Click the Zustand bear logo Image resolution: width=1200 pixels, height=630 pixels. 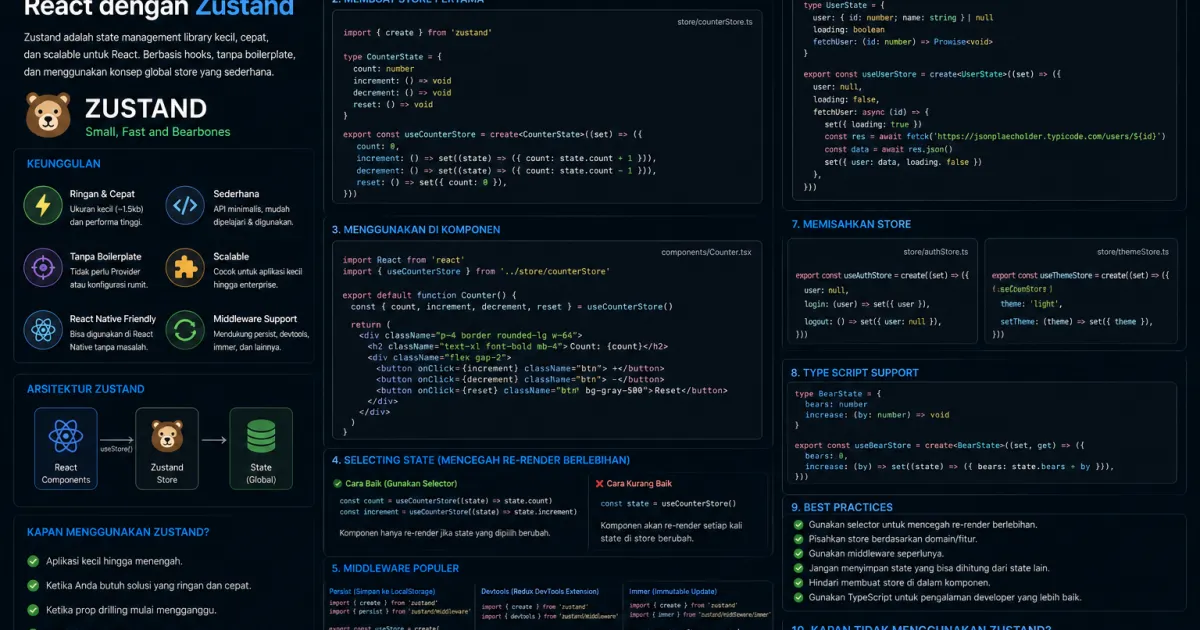(48, 115)
